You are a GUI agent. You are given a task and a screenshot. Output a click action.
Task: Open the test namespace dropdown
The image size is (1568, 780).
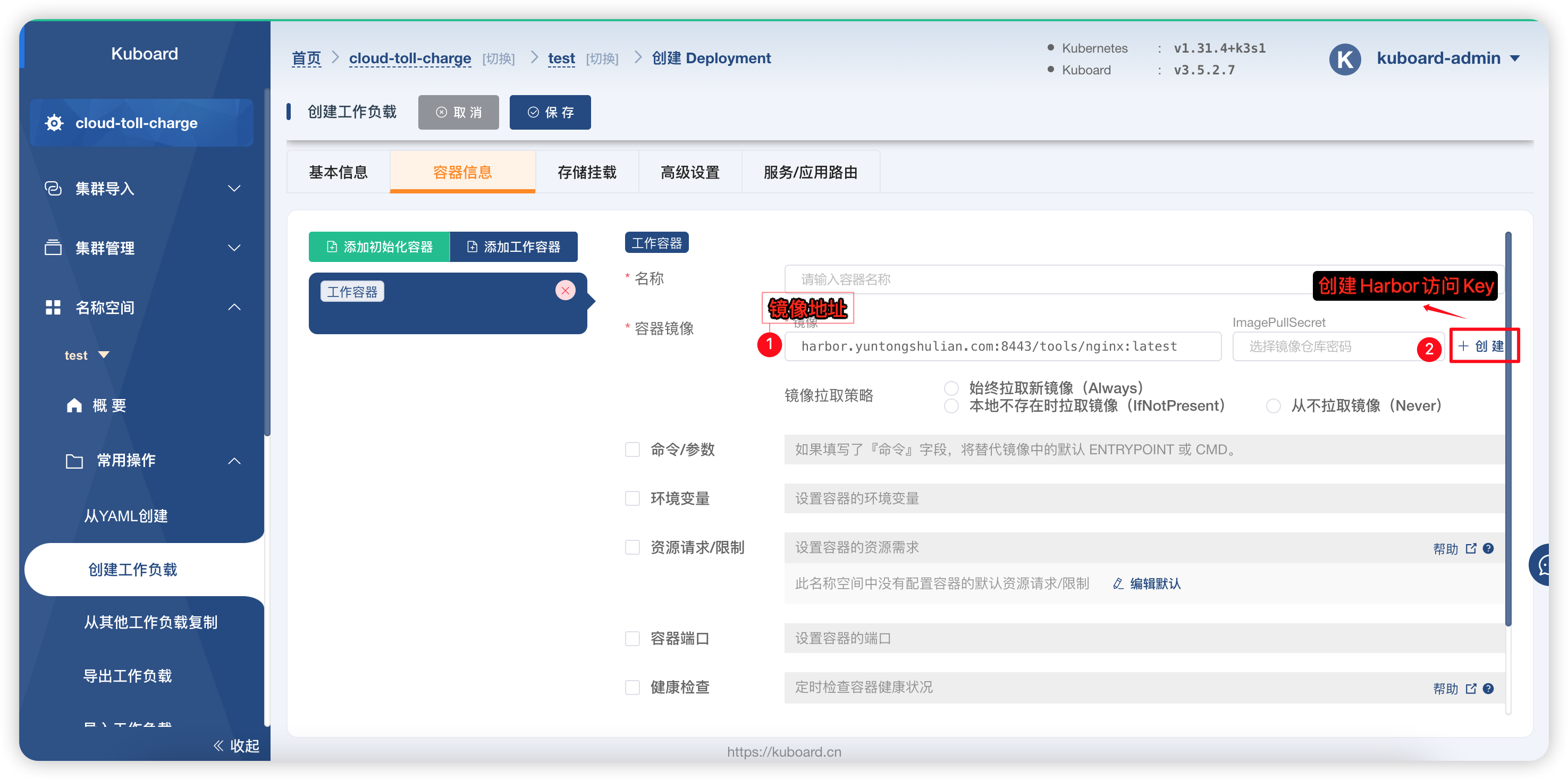click(87, 355)
